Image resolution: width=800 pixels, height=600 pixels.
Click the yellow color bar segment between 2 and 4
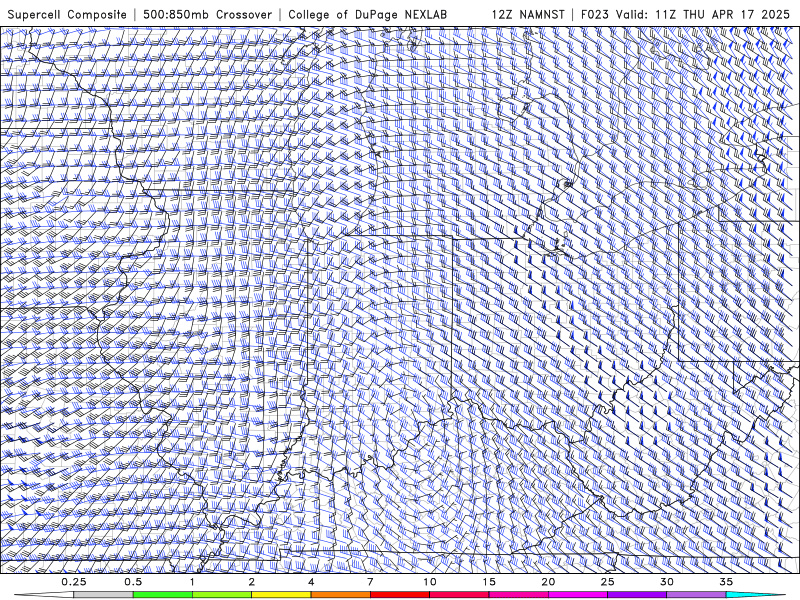coord(281,595)
